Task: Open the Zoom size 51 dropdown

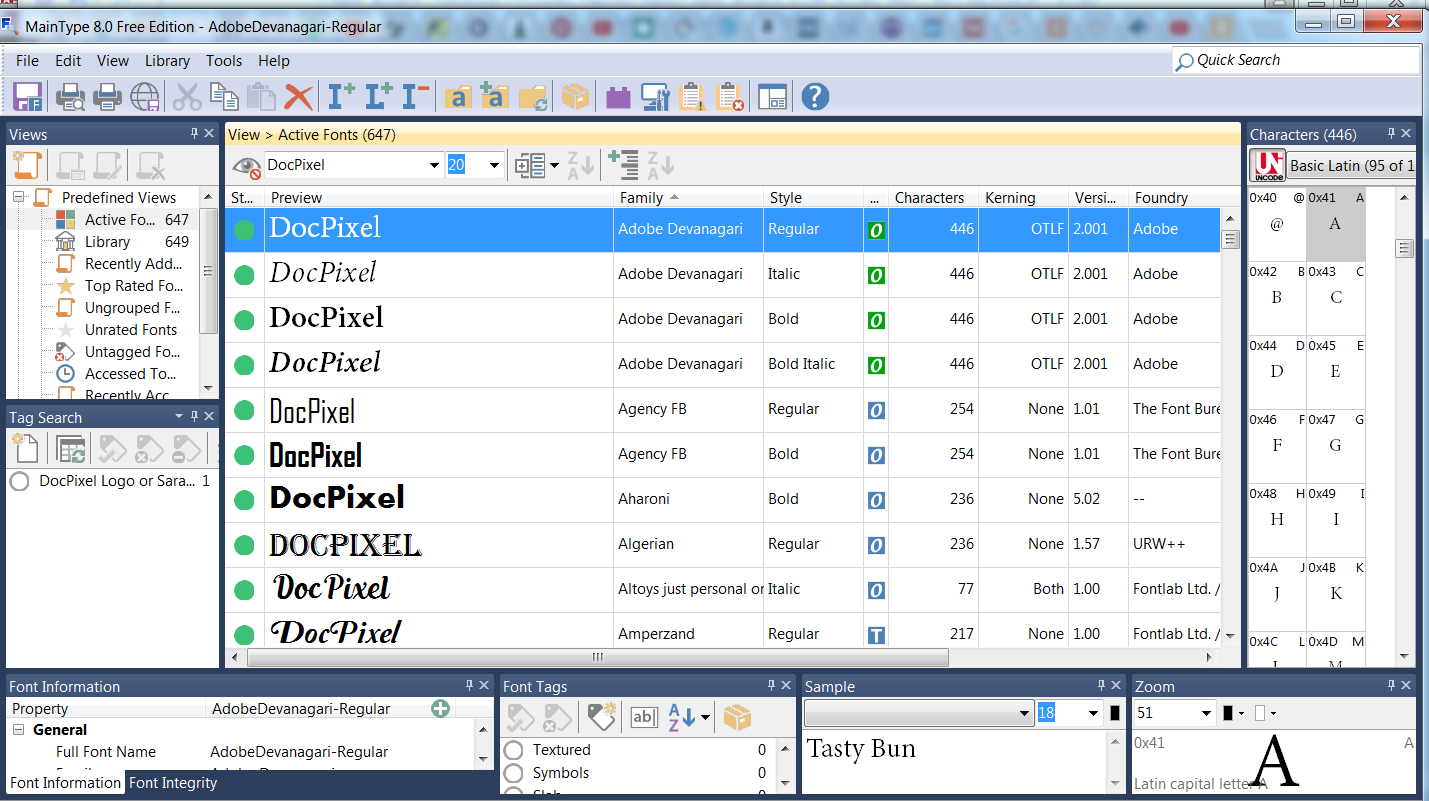Action: point(1205,714)
